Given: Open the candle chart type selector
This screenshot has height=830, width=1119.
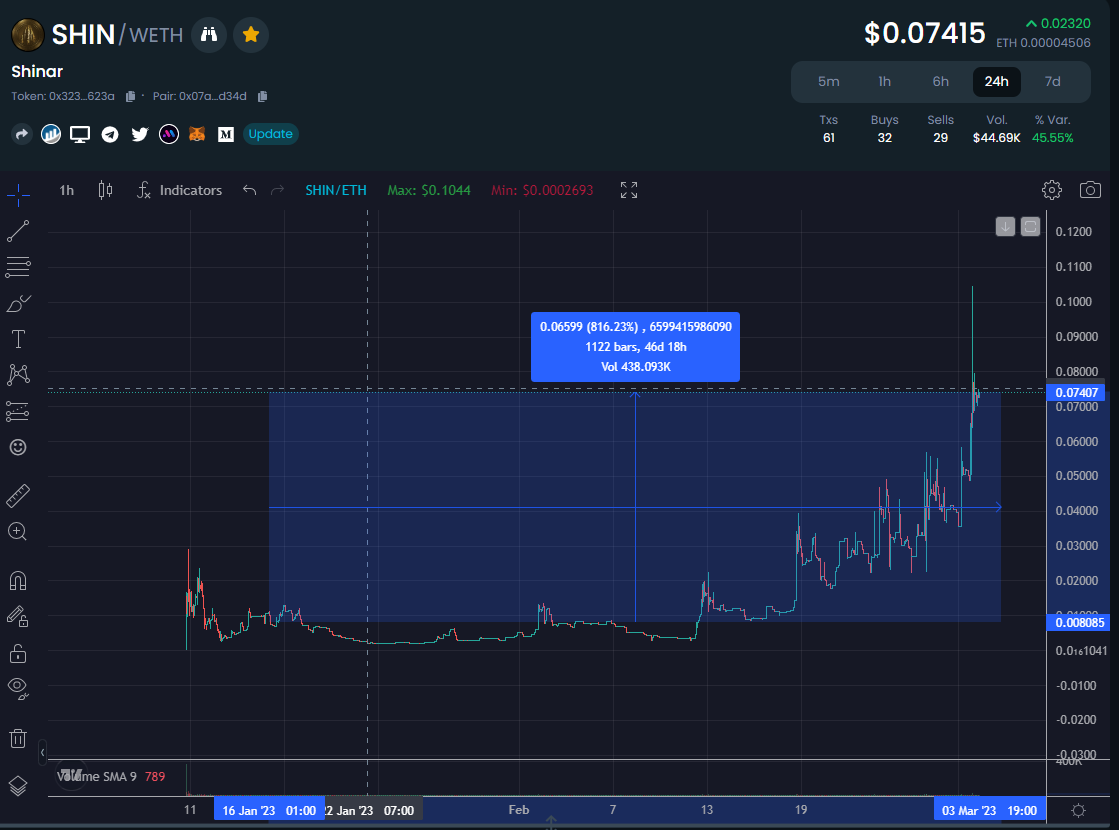Looking at the screenshot, I should coord(104,189).
